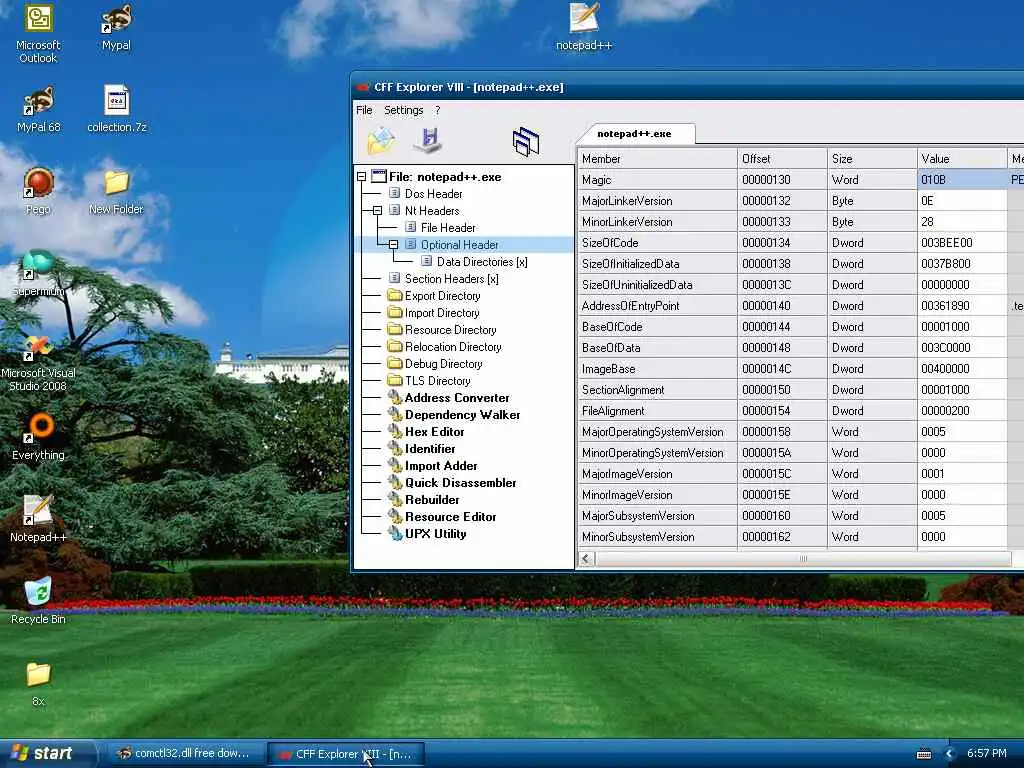Open the ? help menu
Screen dimensions: 1024x768
tap(438, 110)
